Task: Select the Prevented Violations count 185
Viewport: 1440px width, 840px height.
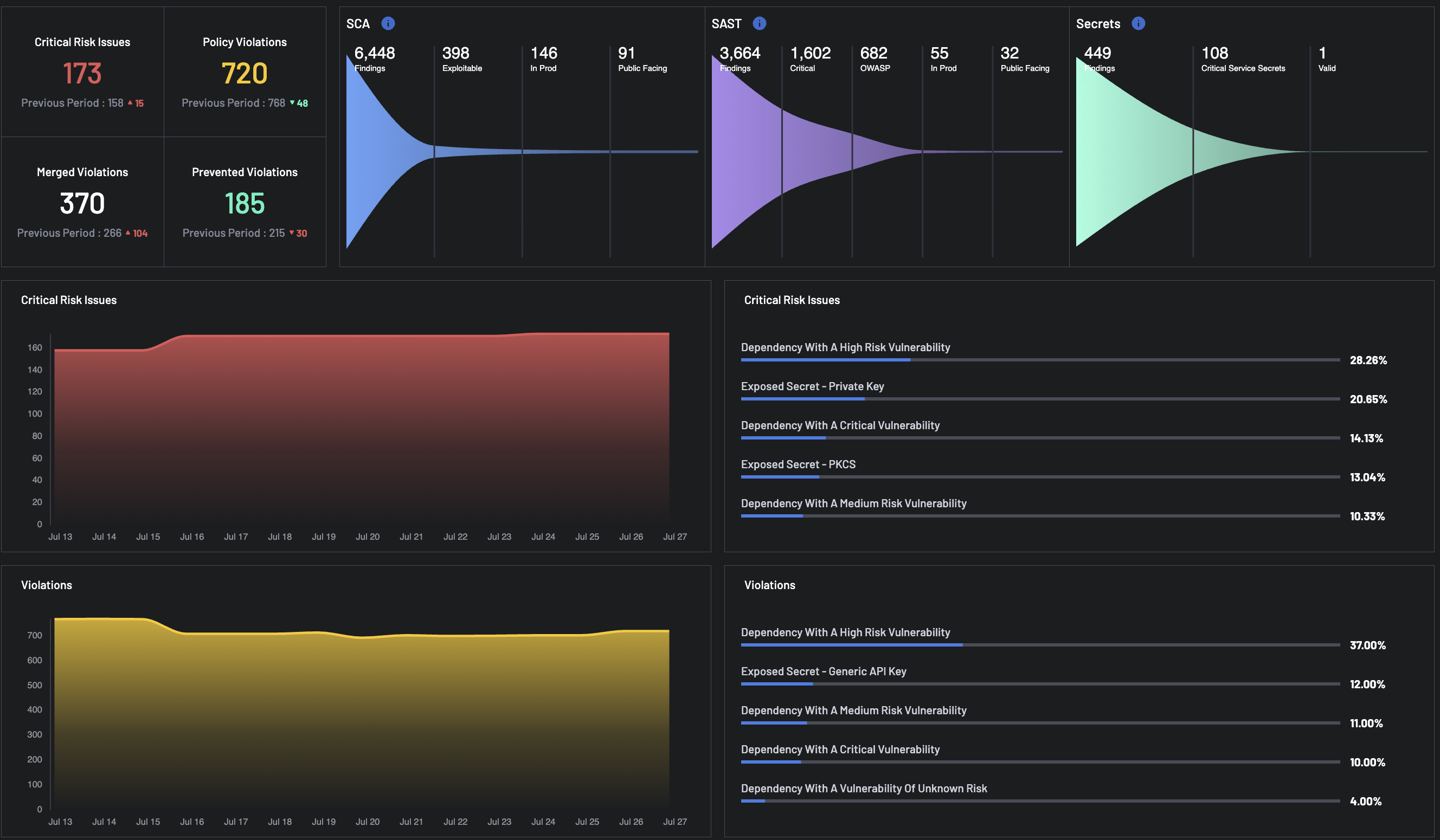Action: [x=245, y=204]
